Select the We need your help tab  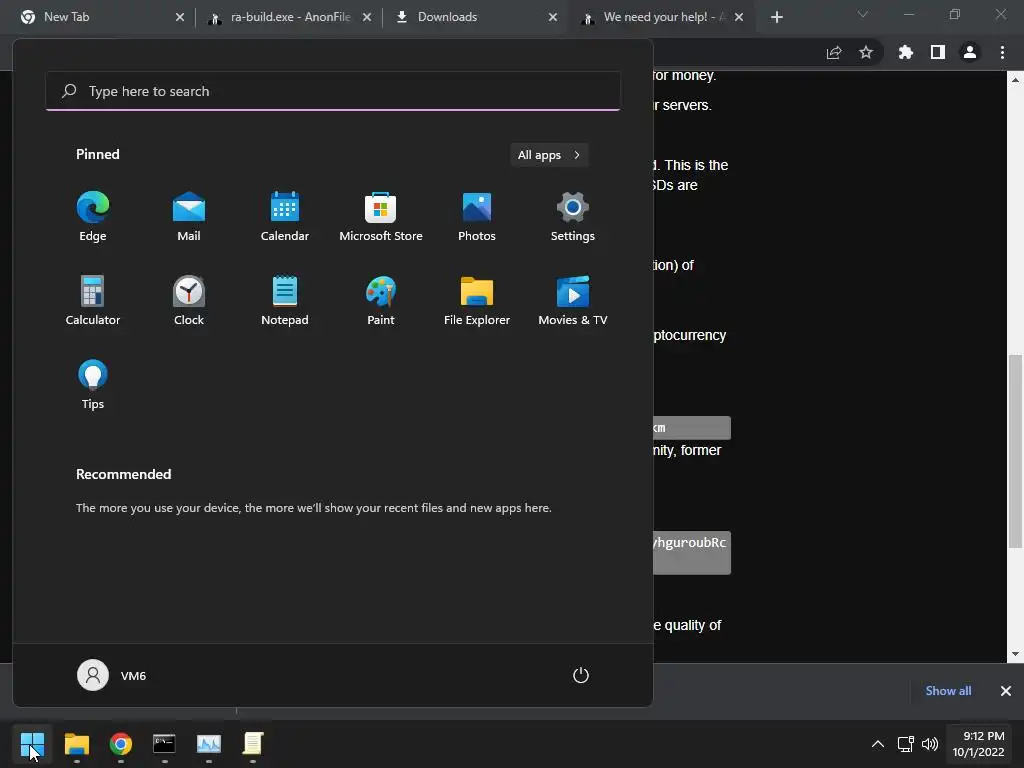(x=663, y=17)
